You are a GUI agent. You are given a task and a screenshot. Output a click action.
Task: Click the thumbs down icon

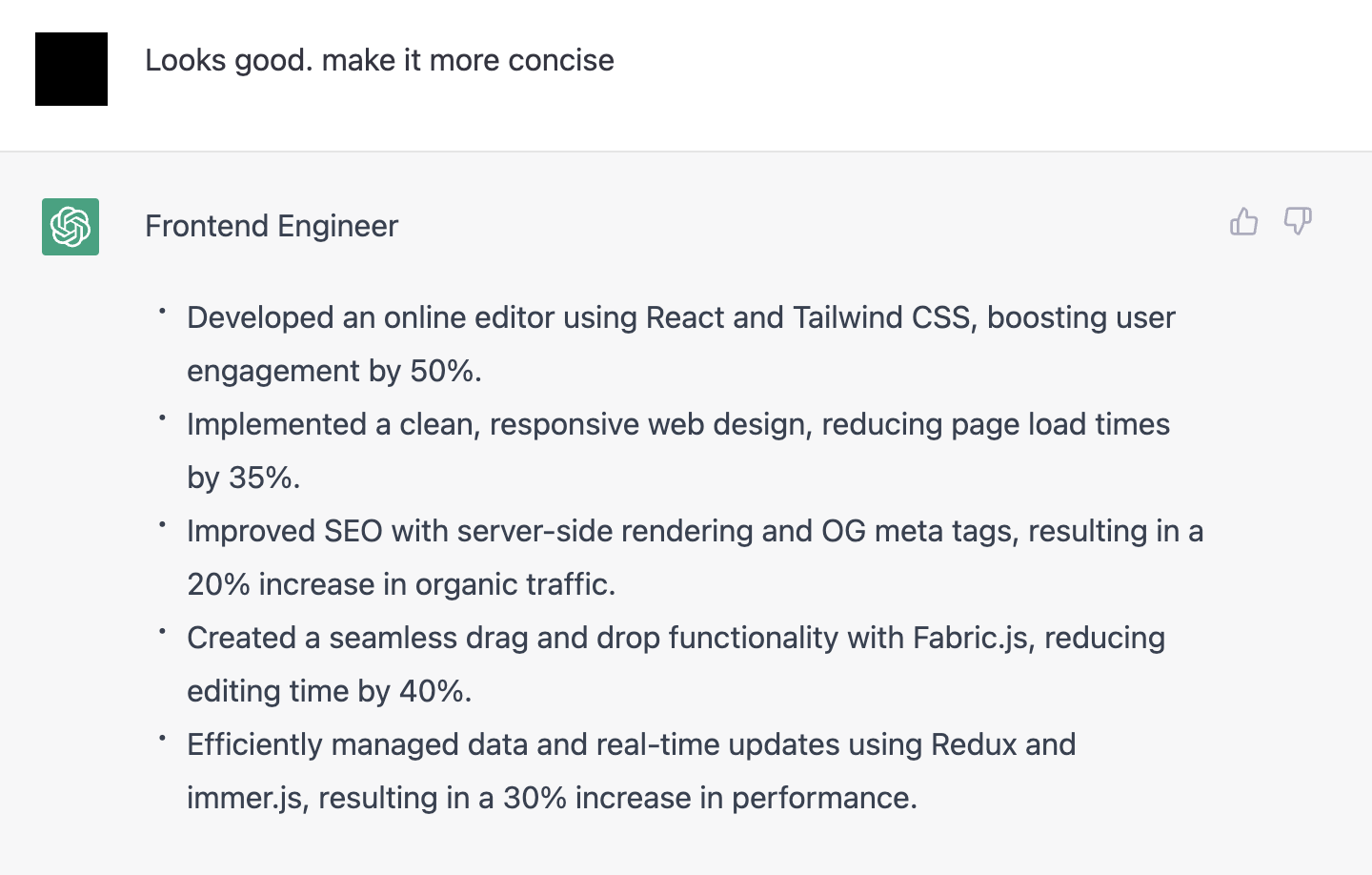pos(1298,222)
